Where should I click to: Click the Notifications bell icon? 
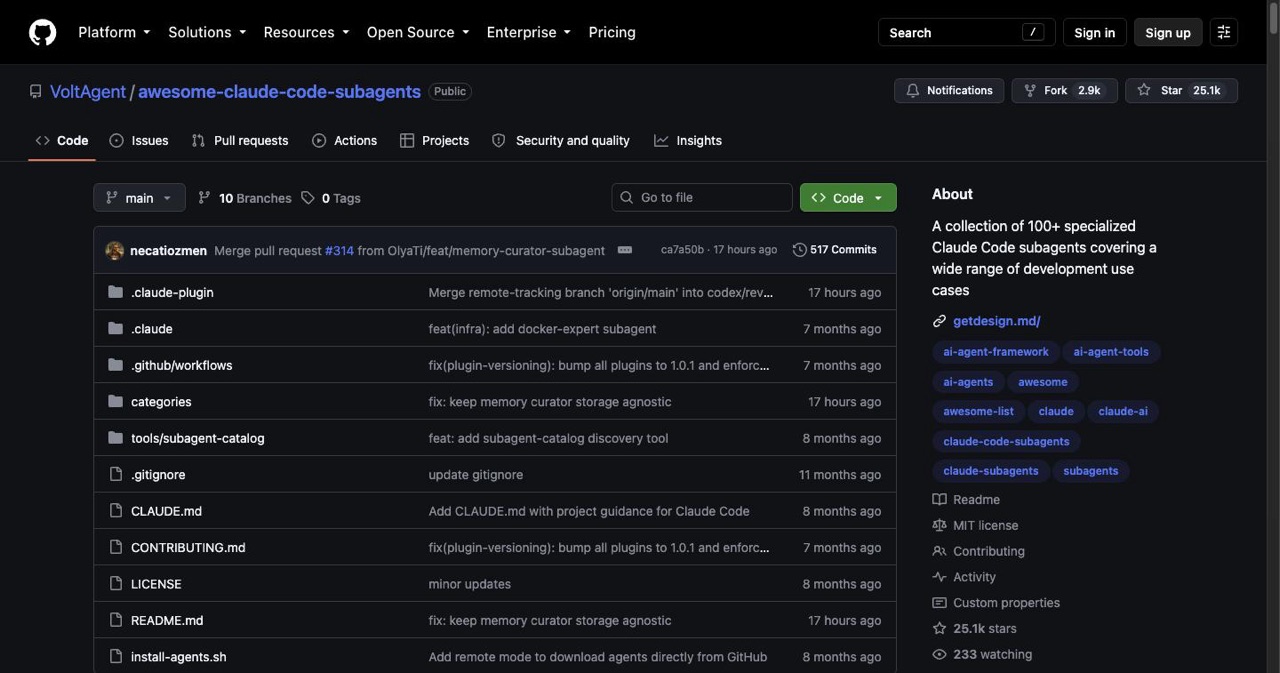pos(912,90)
